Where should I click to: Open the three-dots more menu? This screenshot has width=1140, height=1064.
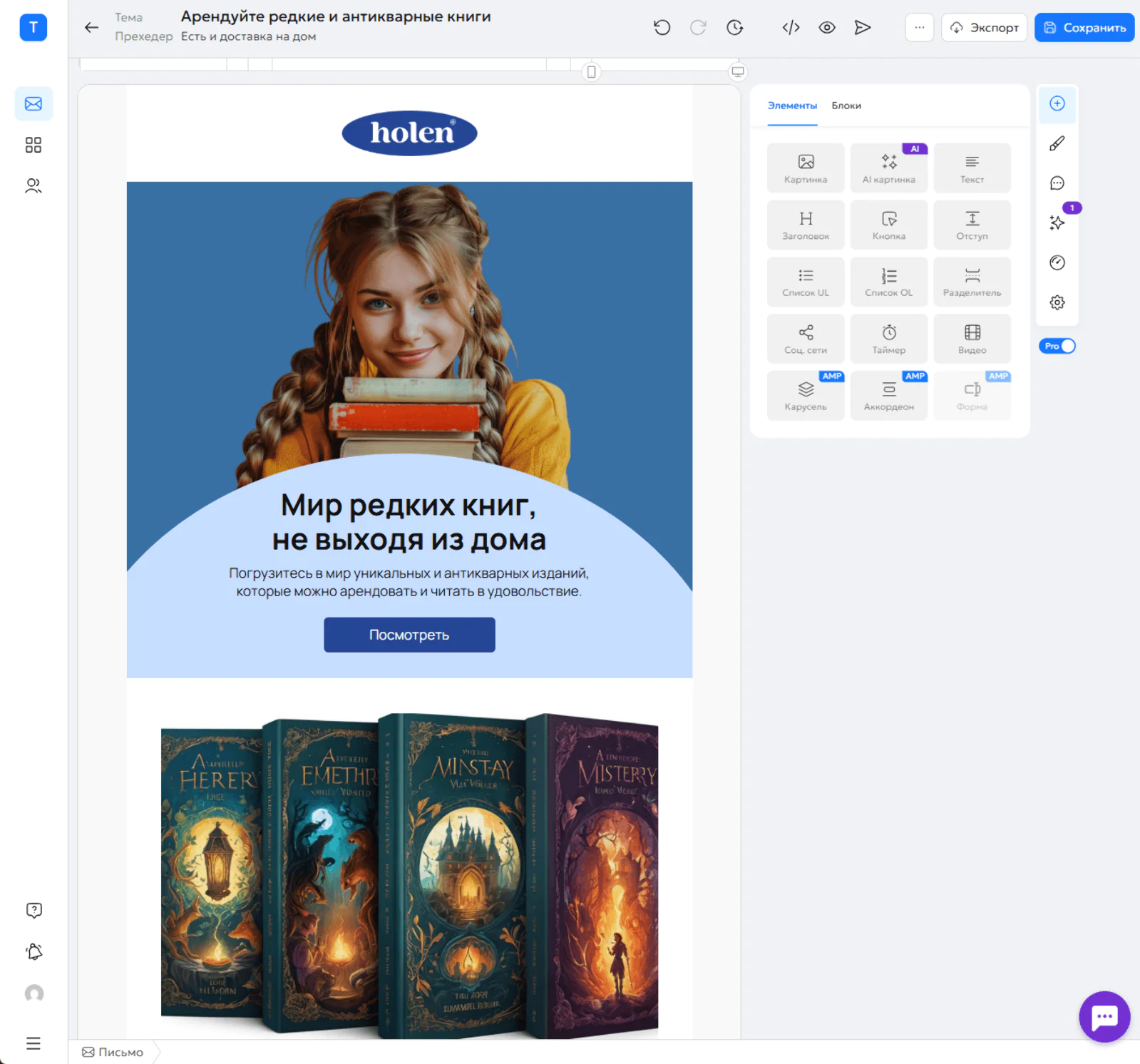tap(920, 28)
